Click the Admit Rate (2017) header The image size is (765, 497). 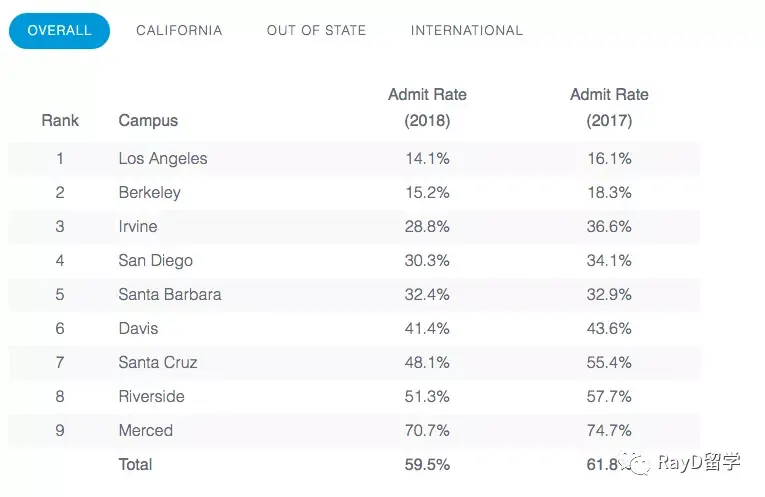click(609, 107)
